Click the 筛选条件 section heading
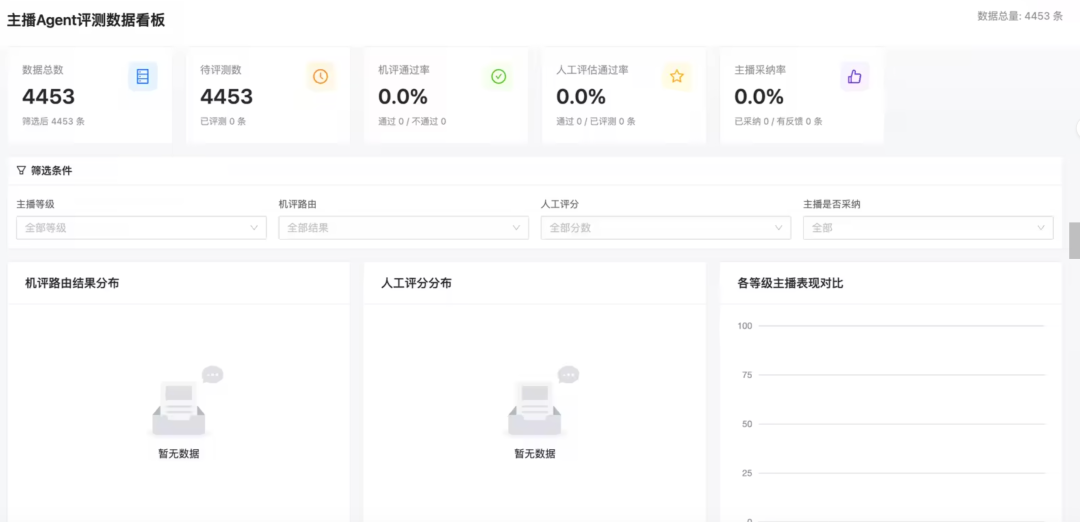The height and width of the screenshot is (522, 1080). pos(51,171)
